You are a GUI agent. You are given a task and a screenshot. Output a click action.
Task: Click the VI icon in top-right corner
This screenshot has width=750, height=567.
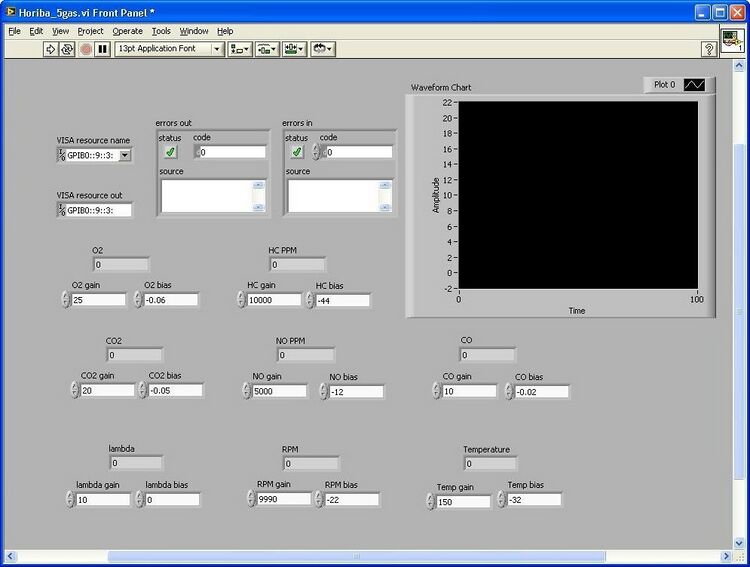tap(732, 41)
